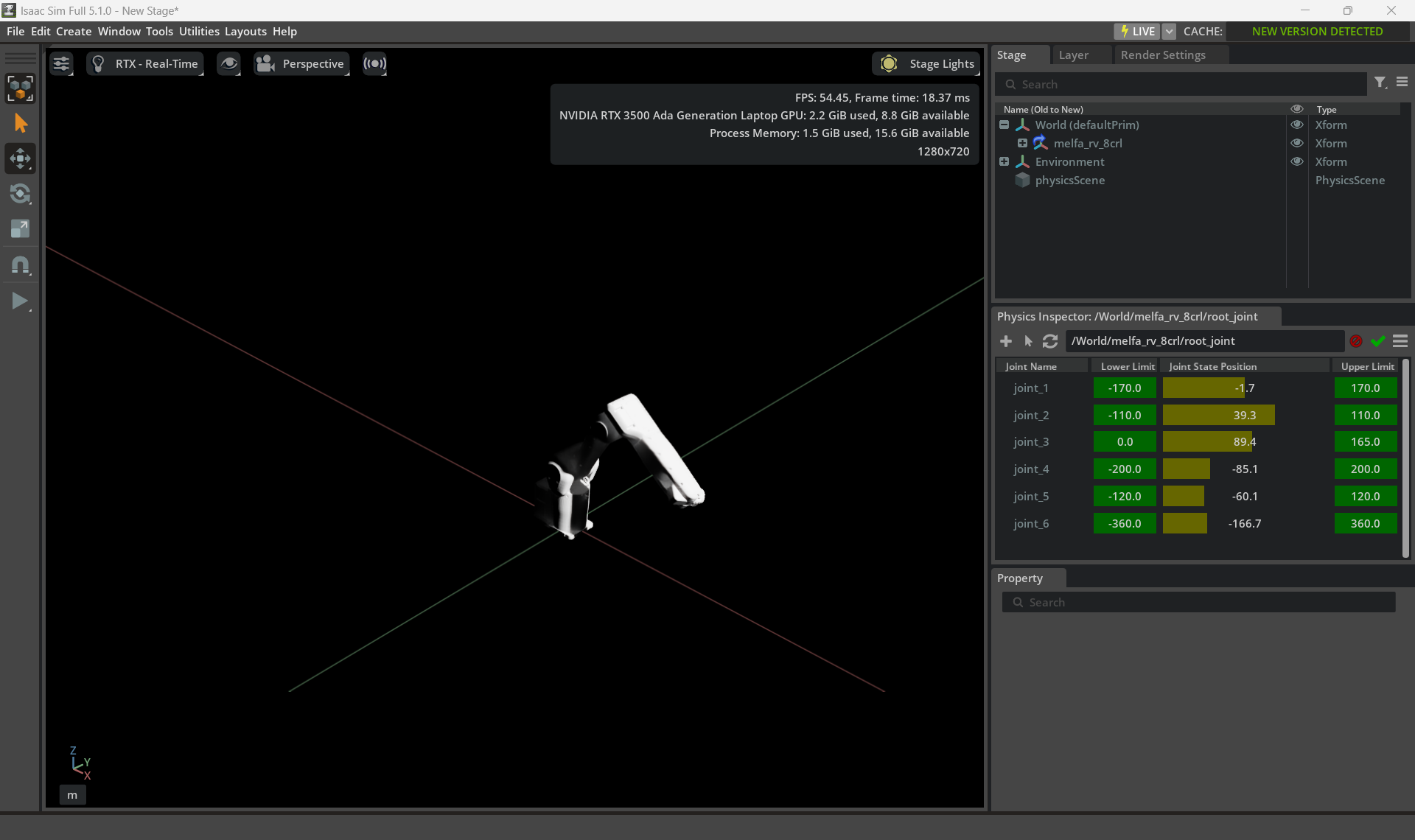Expand the Environment tree node
This screenshot has height=840, width=1415.
[1004, 161]
